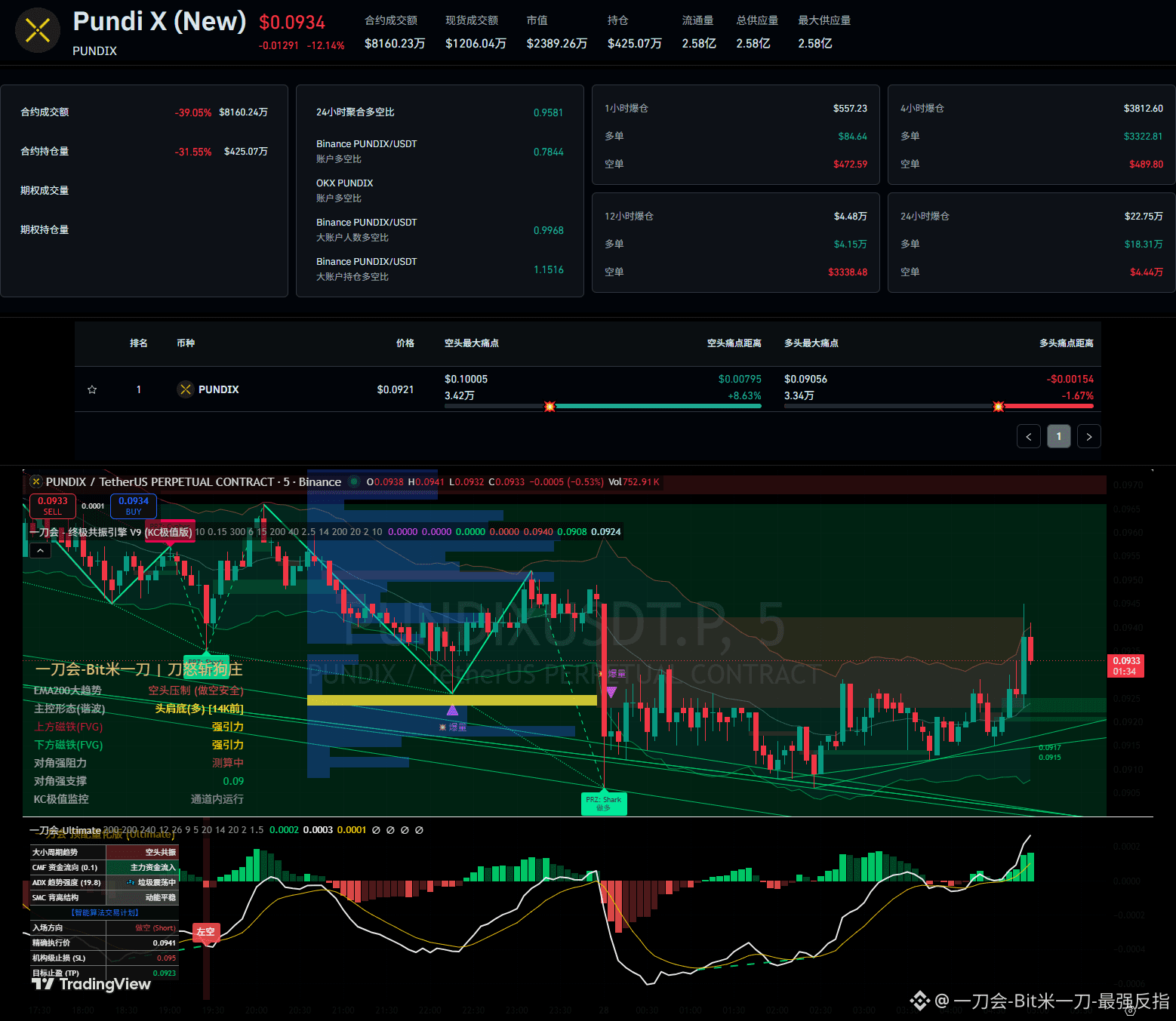
Task: Click the 持仓 header value $425.07万
Action: [x=635, y=44]
